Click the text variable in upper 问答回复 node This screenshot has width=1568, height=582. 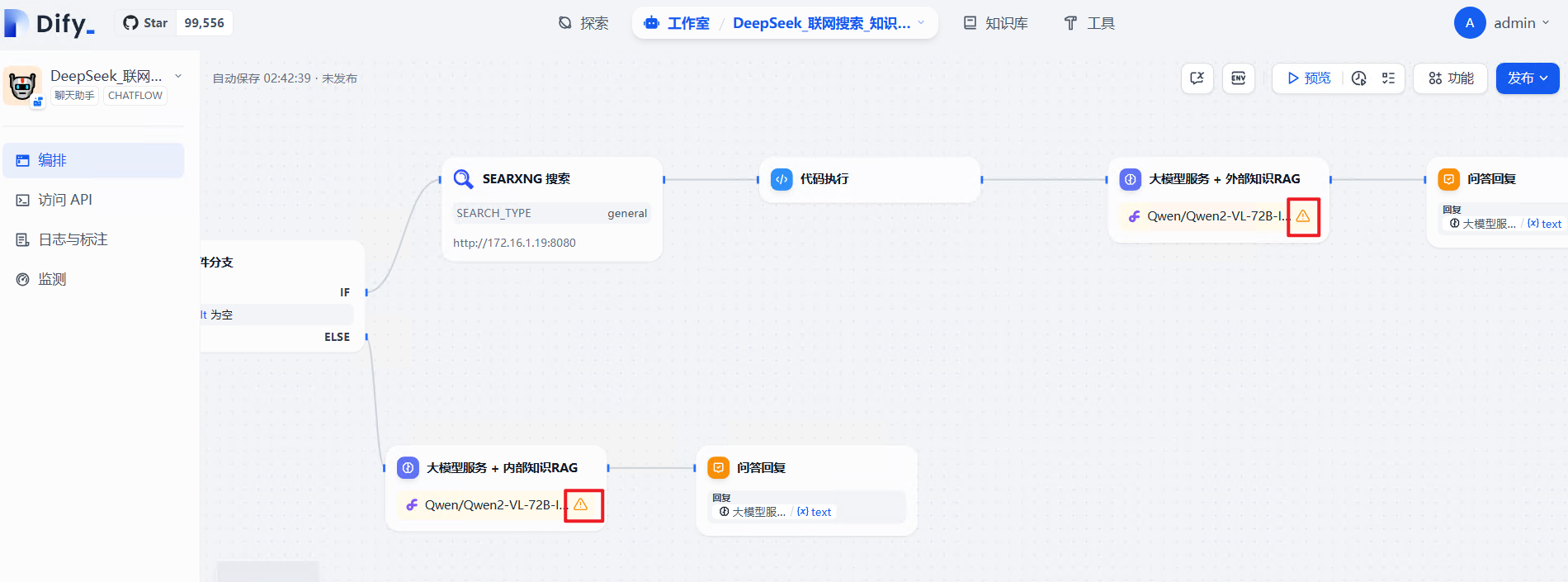point(1544,224)
